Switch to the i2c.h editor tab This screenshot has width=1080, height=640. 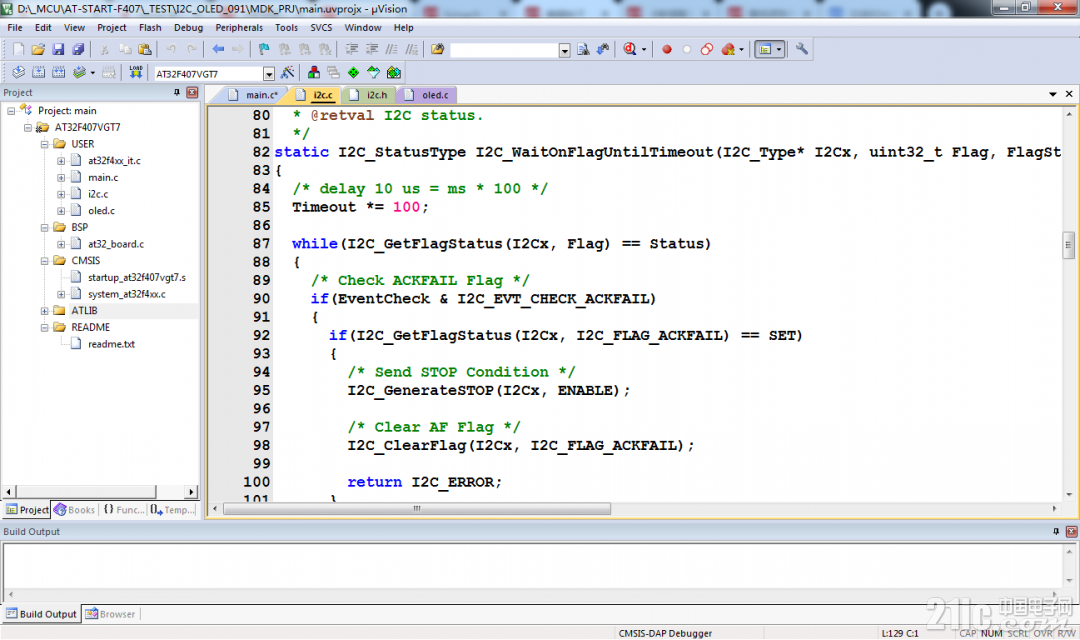pyautogui.click(x=369, y=95)
